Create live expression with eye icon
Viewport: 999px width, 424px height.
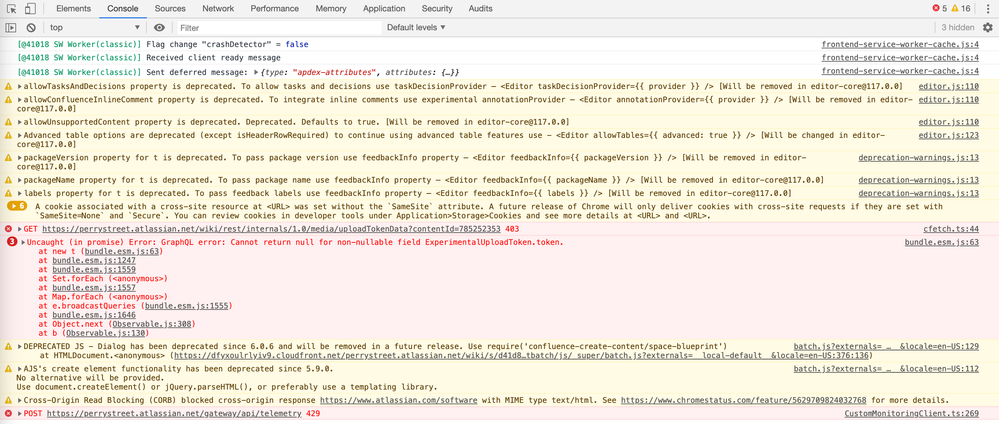[x=159, y=27]
